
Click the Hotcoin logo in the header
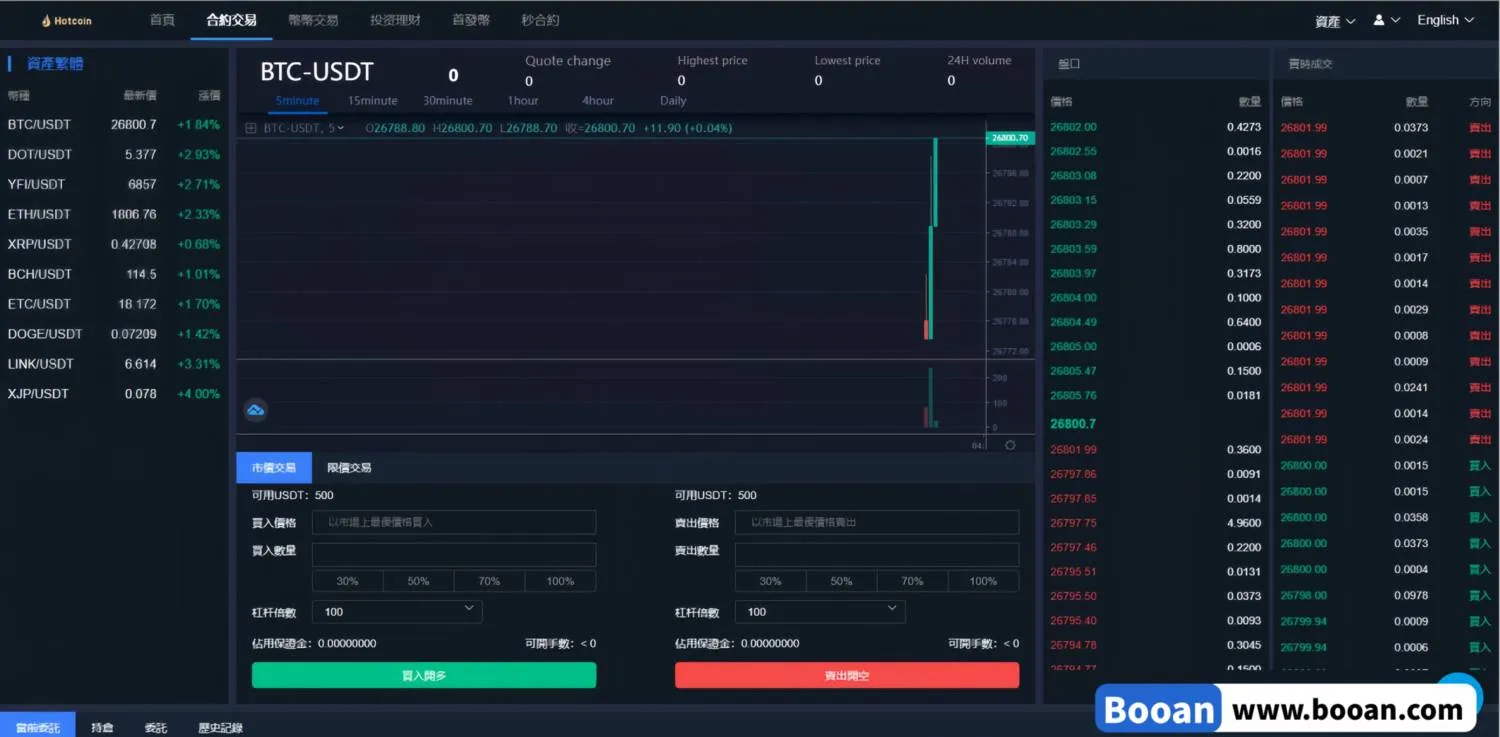[x=67, y=21]
